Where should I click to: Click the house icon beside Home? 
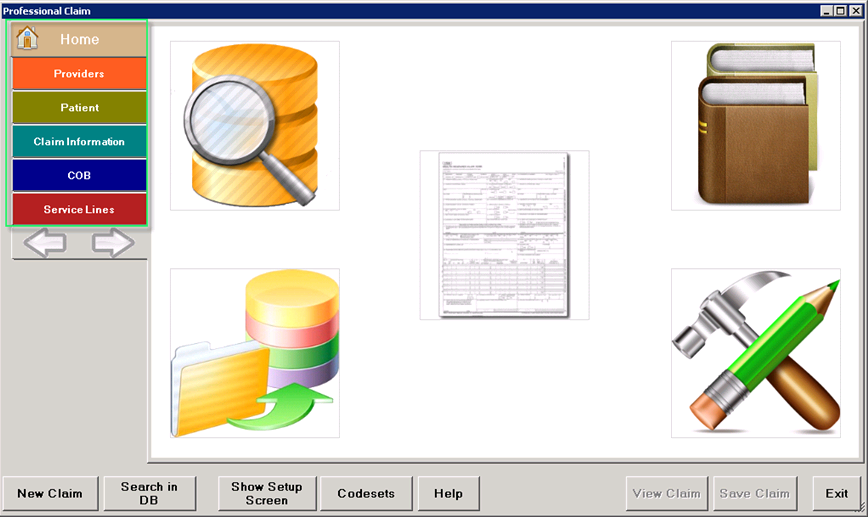[27, 39]
